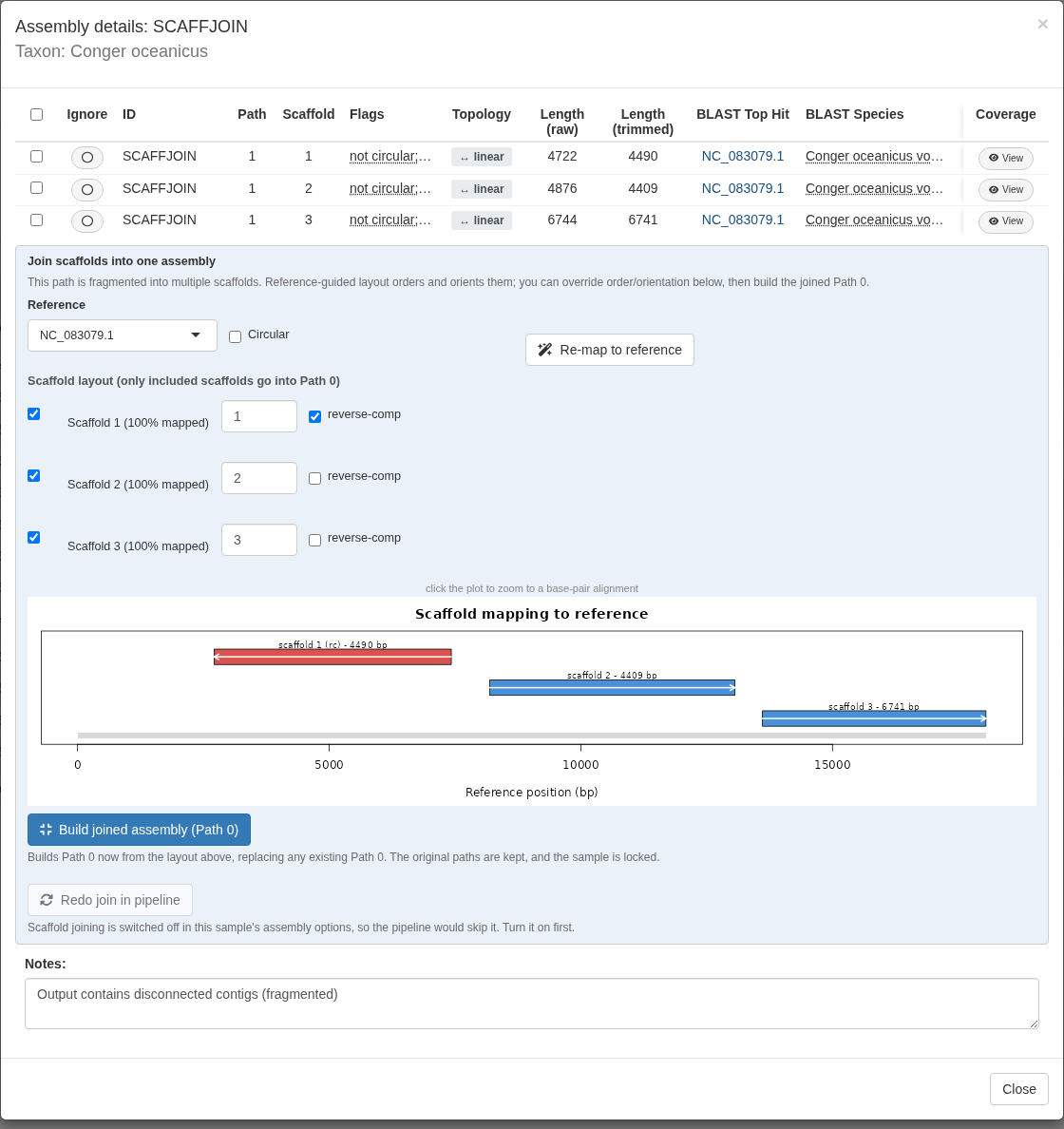
Task: Untick reverse-comp for Scaffold 1
Action: [314, 416]
